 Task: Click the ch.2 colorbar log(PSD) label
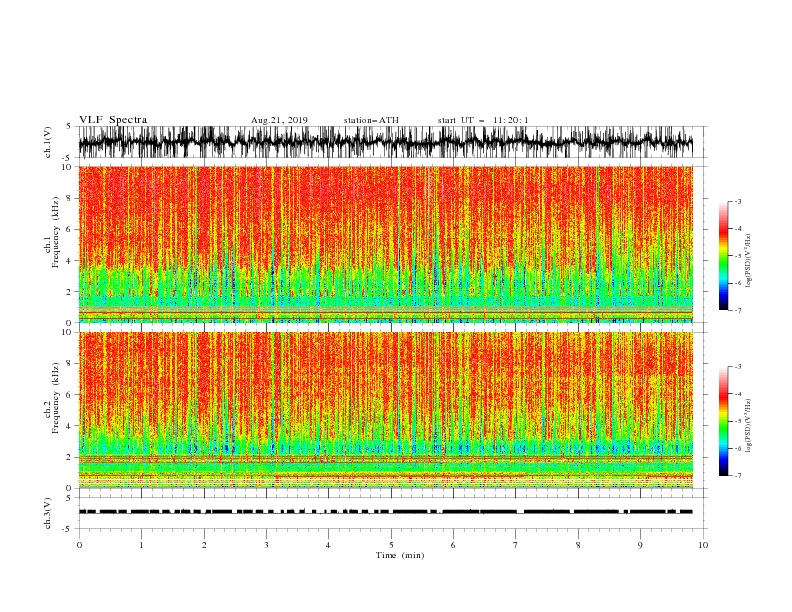click(x=748, y=426)
